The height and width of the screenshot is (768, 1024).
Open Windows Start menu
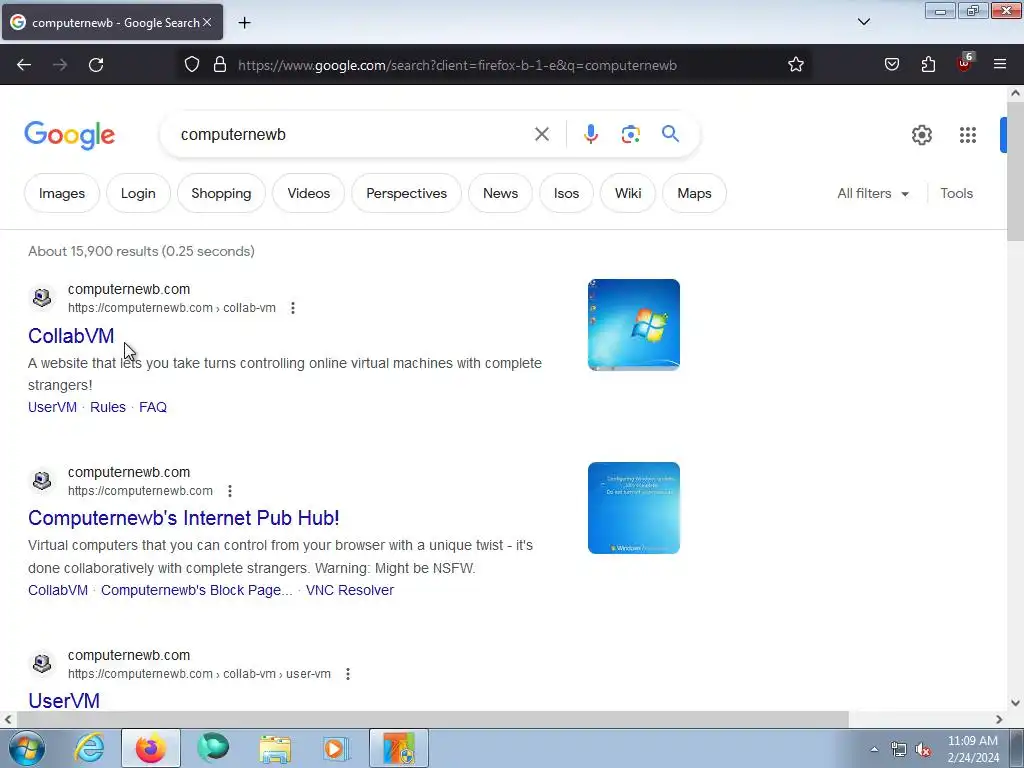[x=27, y=748]
